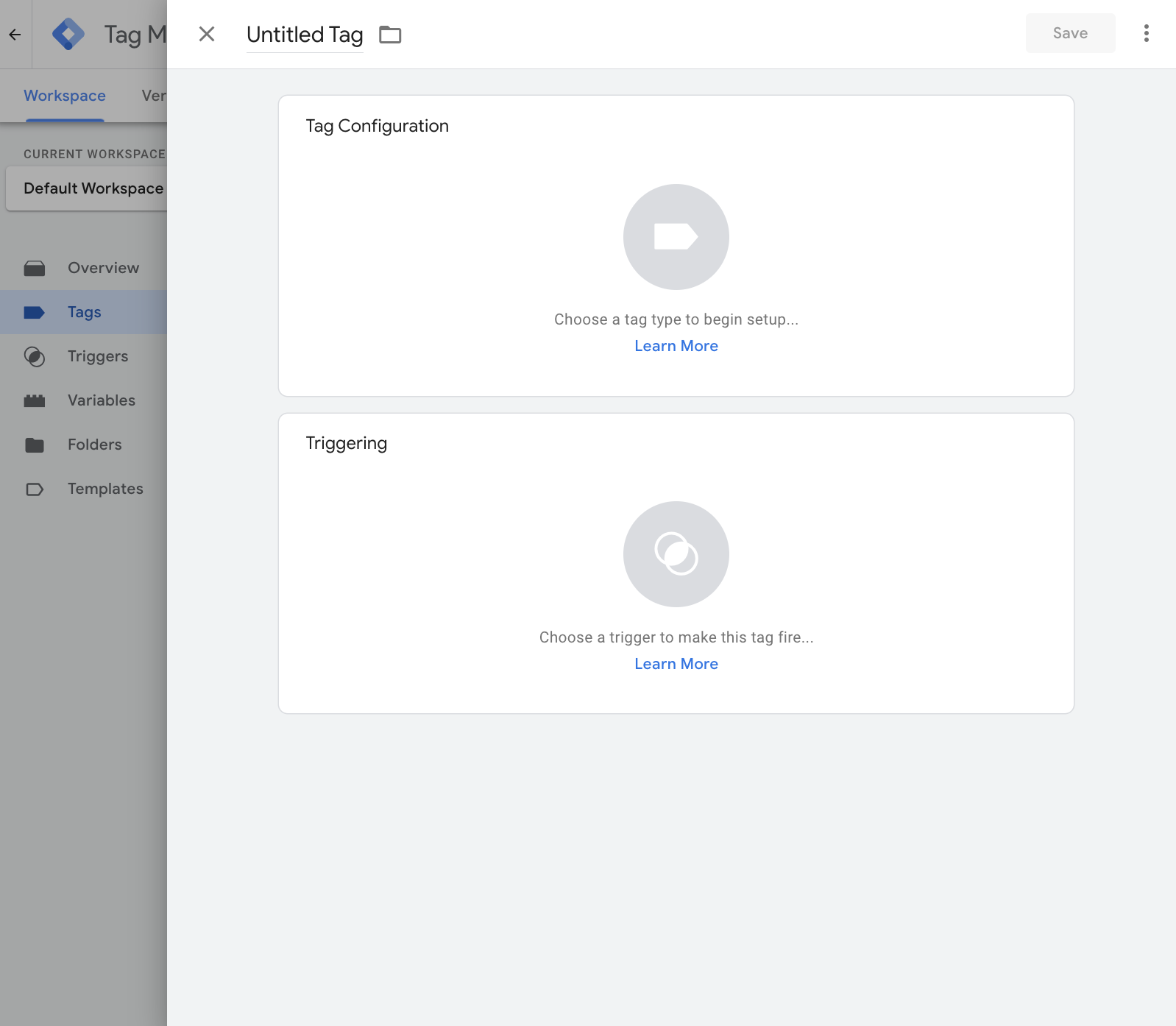Open Triggers in the sidebar

tap(84, 356)
